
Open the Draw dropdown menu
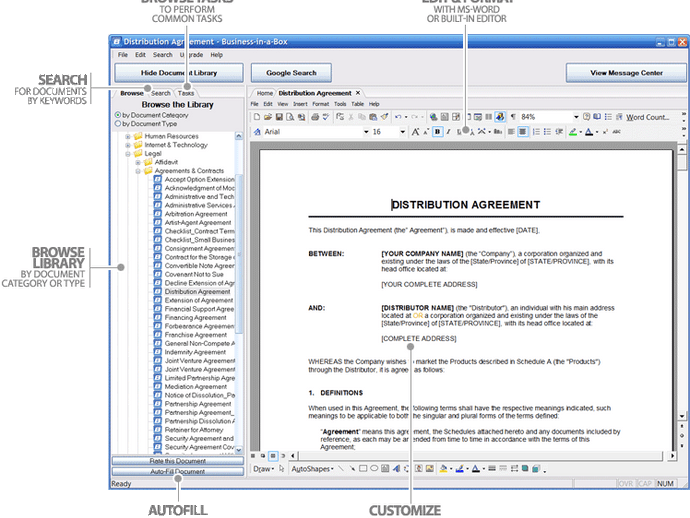pos(263,469)
